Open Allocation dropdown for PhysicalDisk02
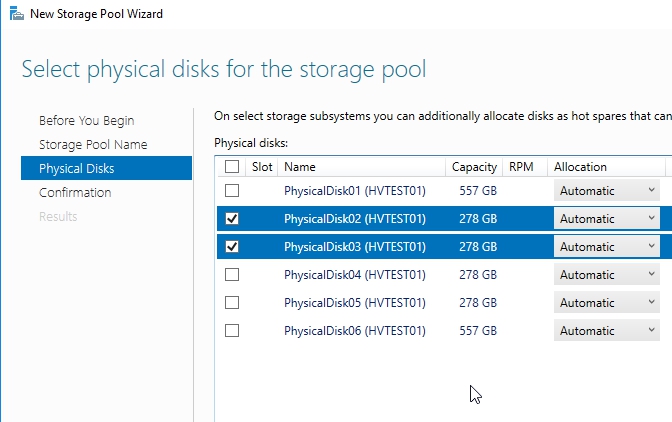 click(x=606, y=219)
